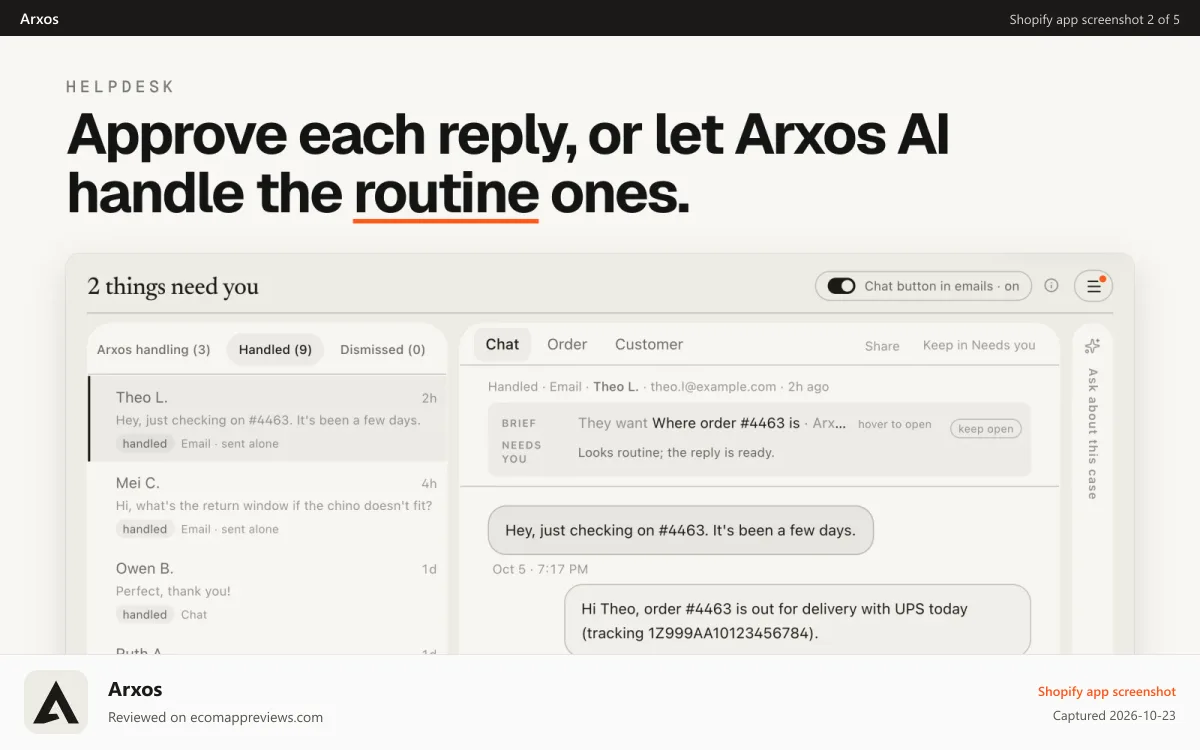This screenshot has height=750, width=1200.
Task: Open Theo L. conversation in the list
Action: [267, 419]
